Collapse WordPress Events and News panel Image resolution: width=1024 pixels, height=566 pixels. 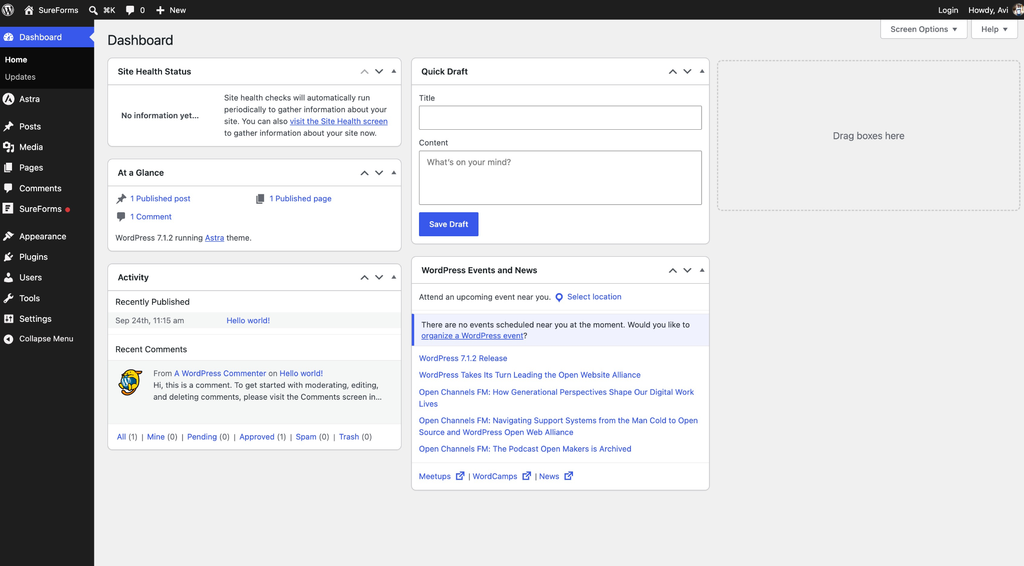[x=702, y=270]
